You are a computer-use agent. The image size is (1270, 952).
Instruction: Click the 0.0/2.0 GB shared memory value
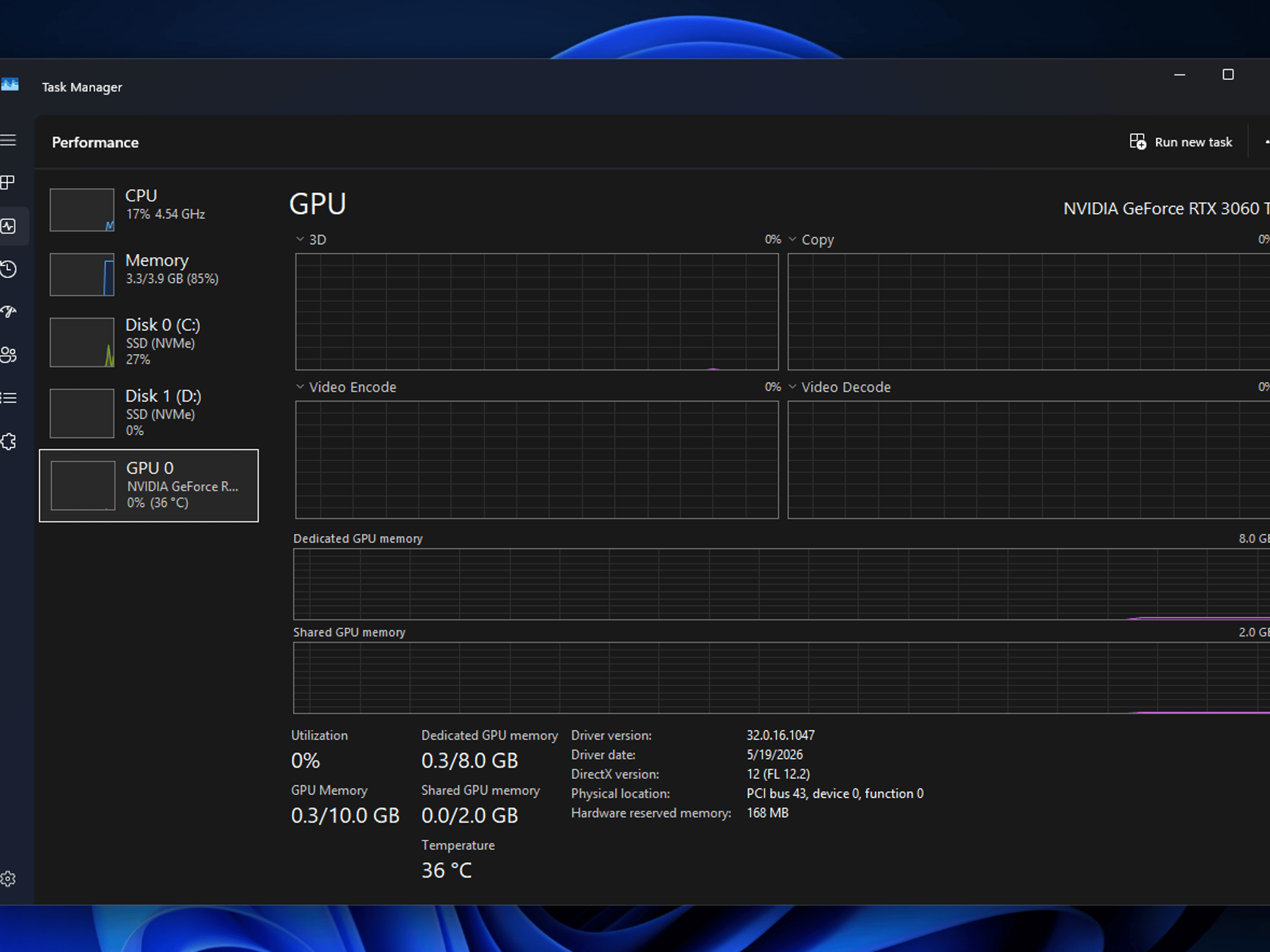pos(469,816)
